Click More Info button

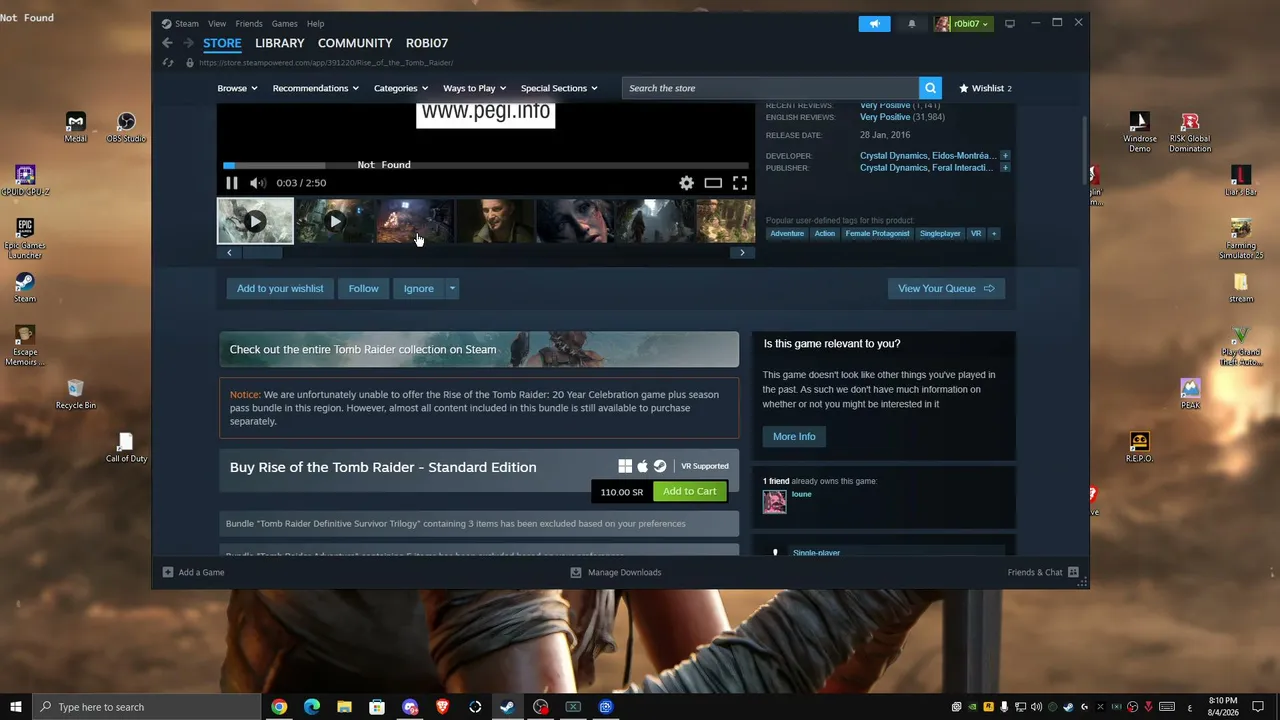tap(794, 437)
